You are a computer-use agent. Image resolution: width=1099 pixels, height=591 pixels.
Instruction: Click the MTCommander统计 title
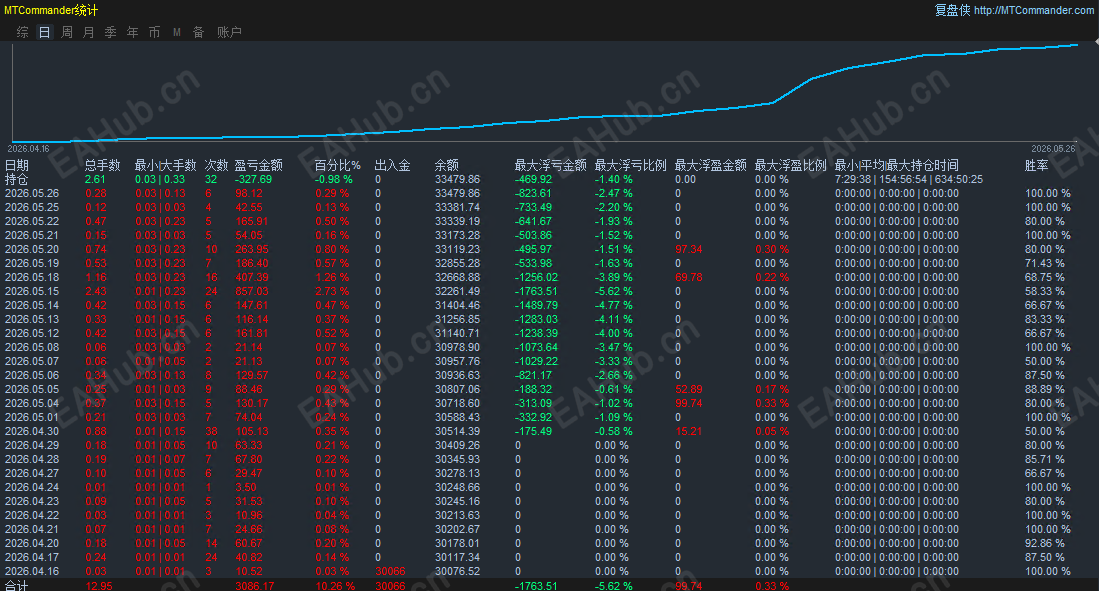pos(51,11)
